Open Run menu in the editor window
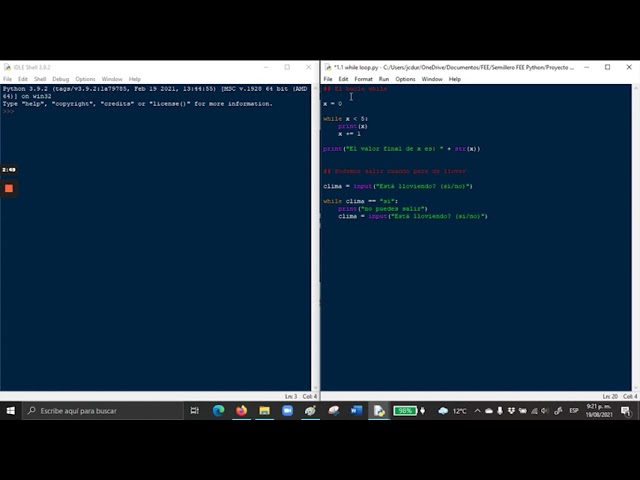 [x=384, y=79]
